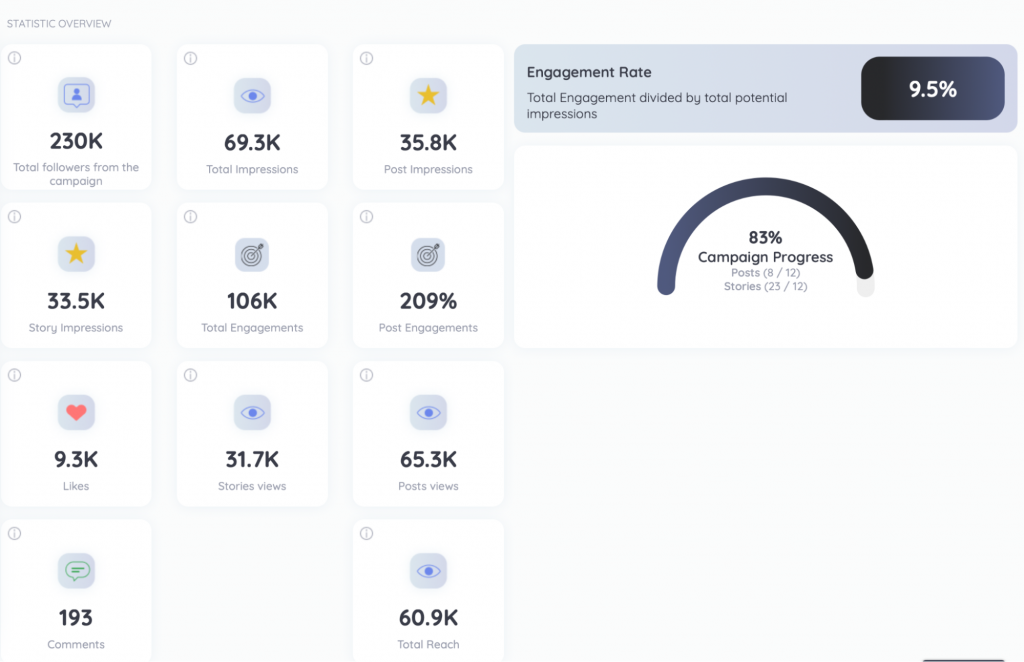1024x662 pixels.
Task: Show info for the Total Reach card
Action: 367,533
